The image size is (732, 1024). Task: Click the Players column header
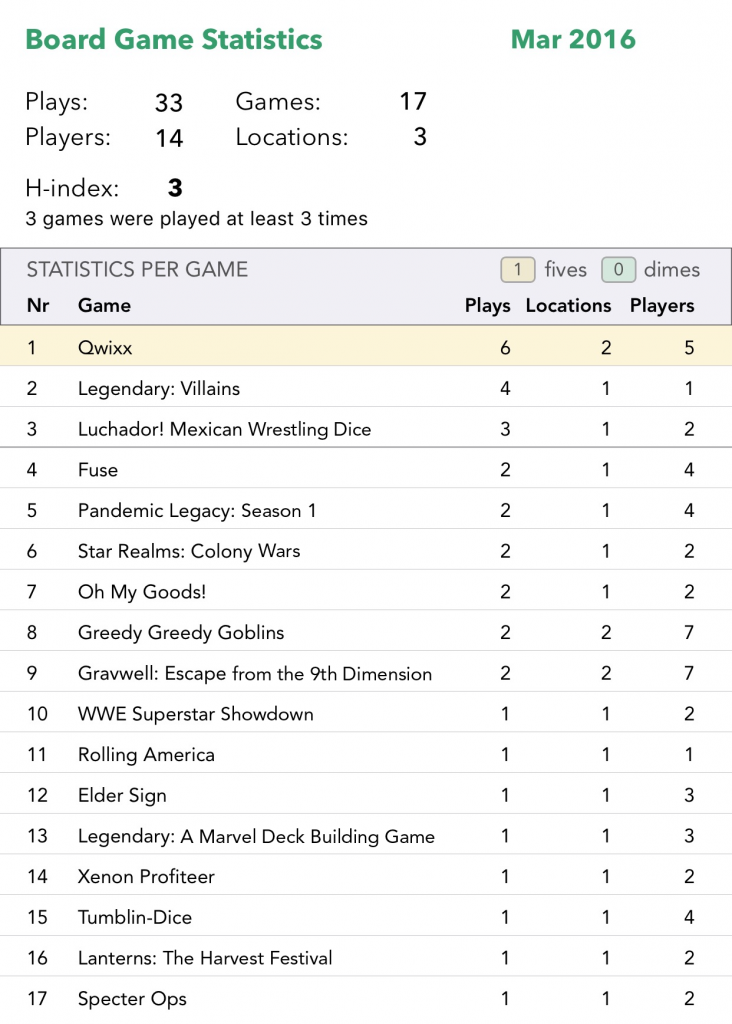click(662, 306)
